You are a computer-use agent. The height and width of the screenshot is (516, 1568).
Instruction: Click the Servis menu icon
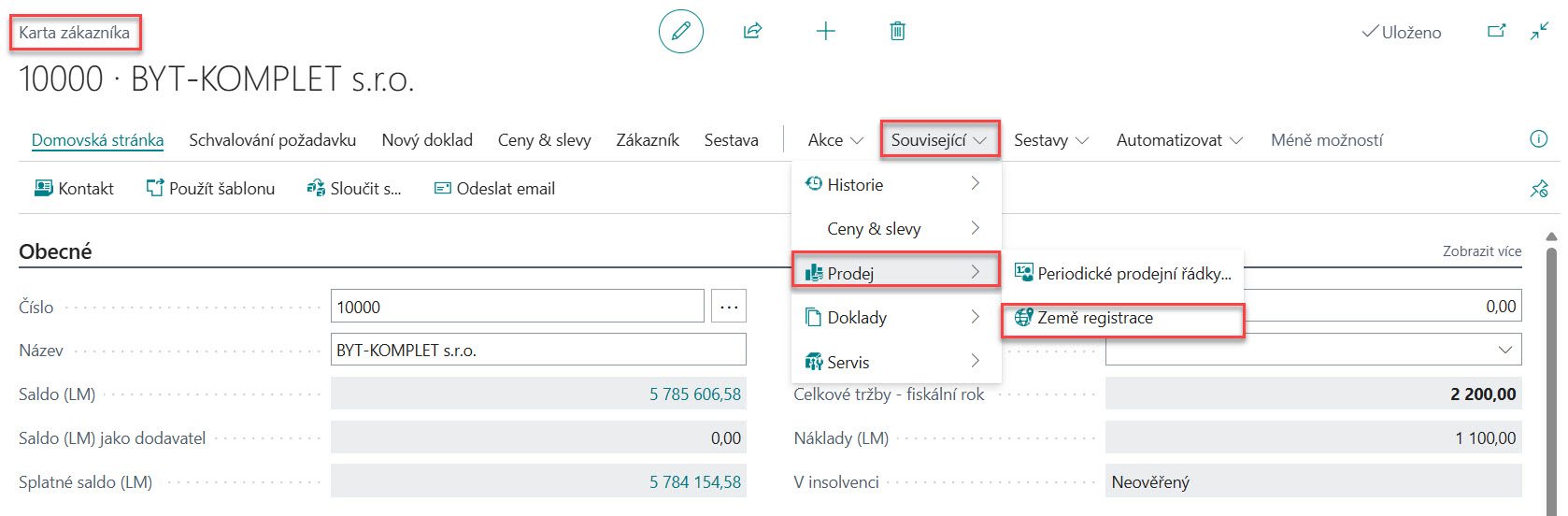coord(814,362)
